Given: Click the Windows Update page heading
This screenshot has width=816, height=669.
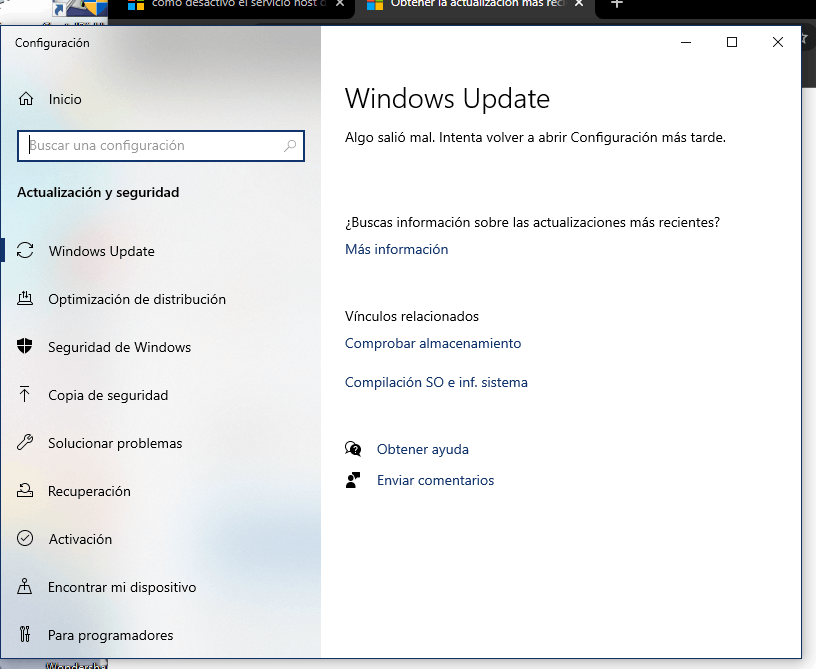Looking at the screenshot, I should 447,98.
